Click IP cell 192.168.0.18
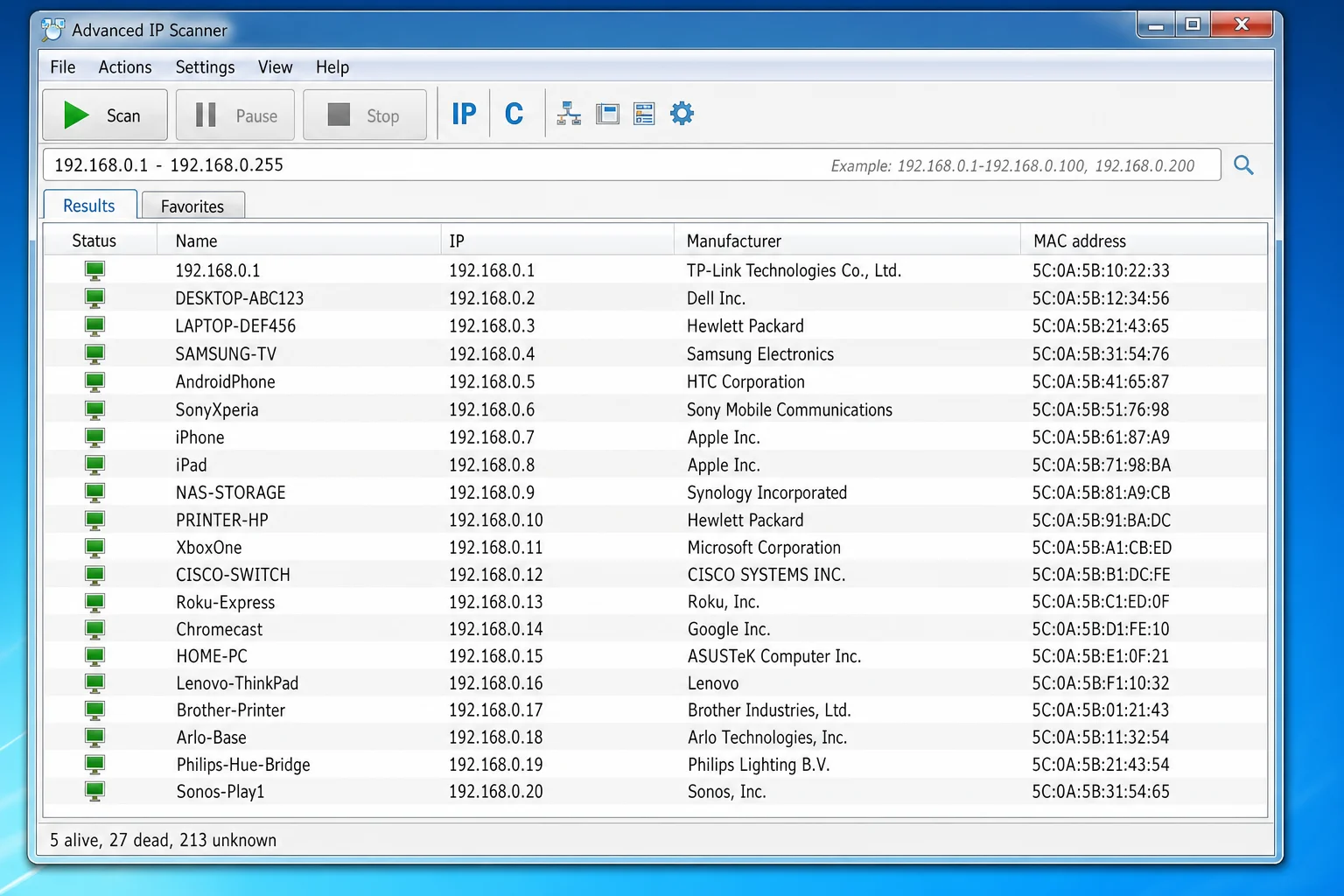Viewport: 1344px width, 896px height. point(496,738)
